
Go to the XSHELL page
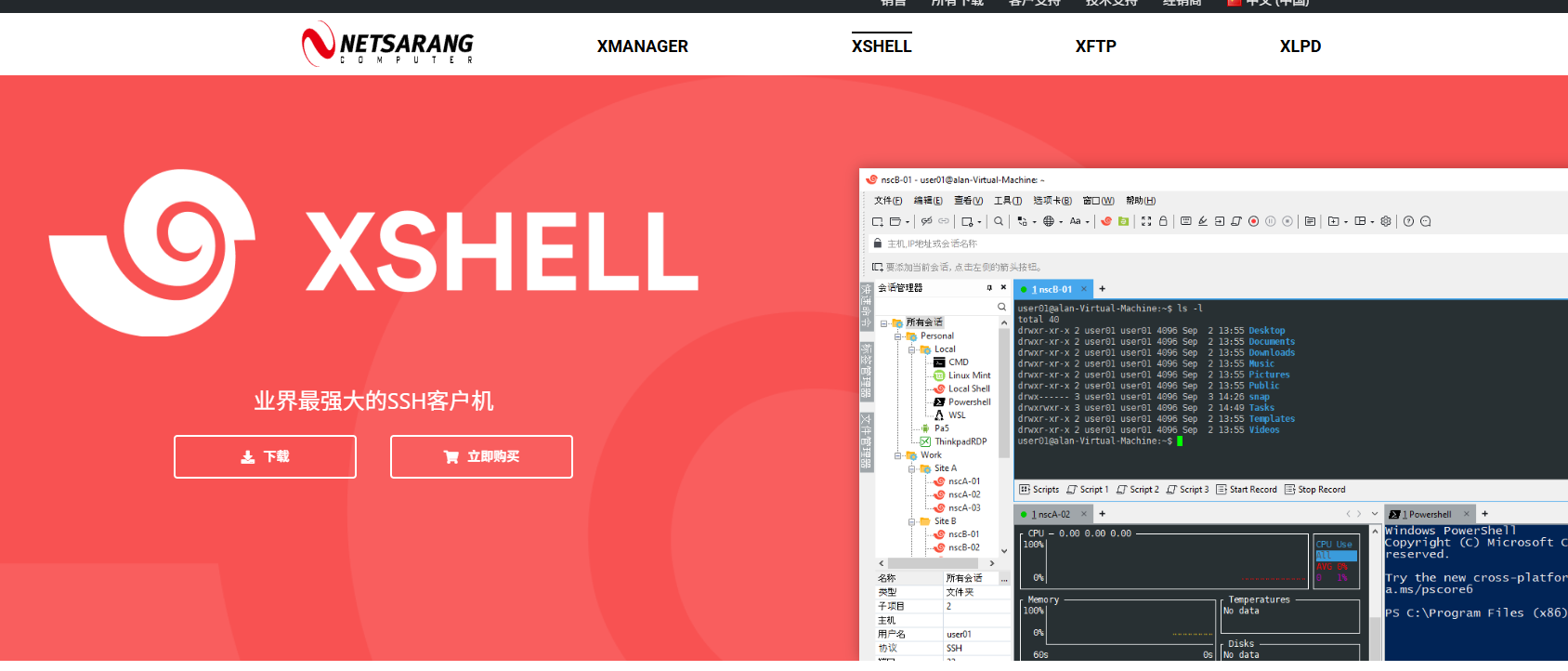pyautogui.click(x=882, y=46)
